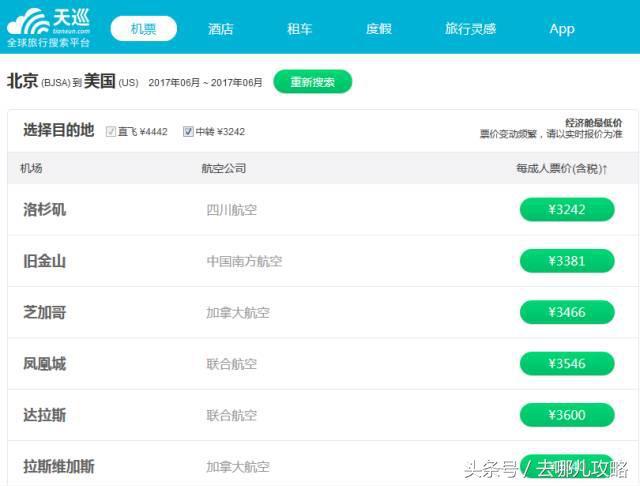Click the ¥3600 price for 达拉斯
Image resolution: width=640 pixels, height=486 pixels.
pyautogui.click(x=567, y=415)
